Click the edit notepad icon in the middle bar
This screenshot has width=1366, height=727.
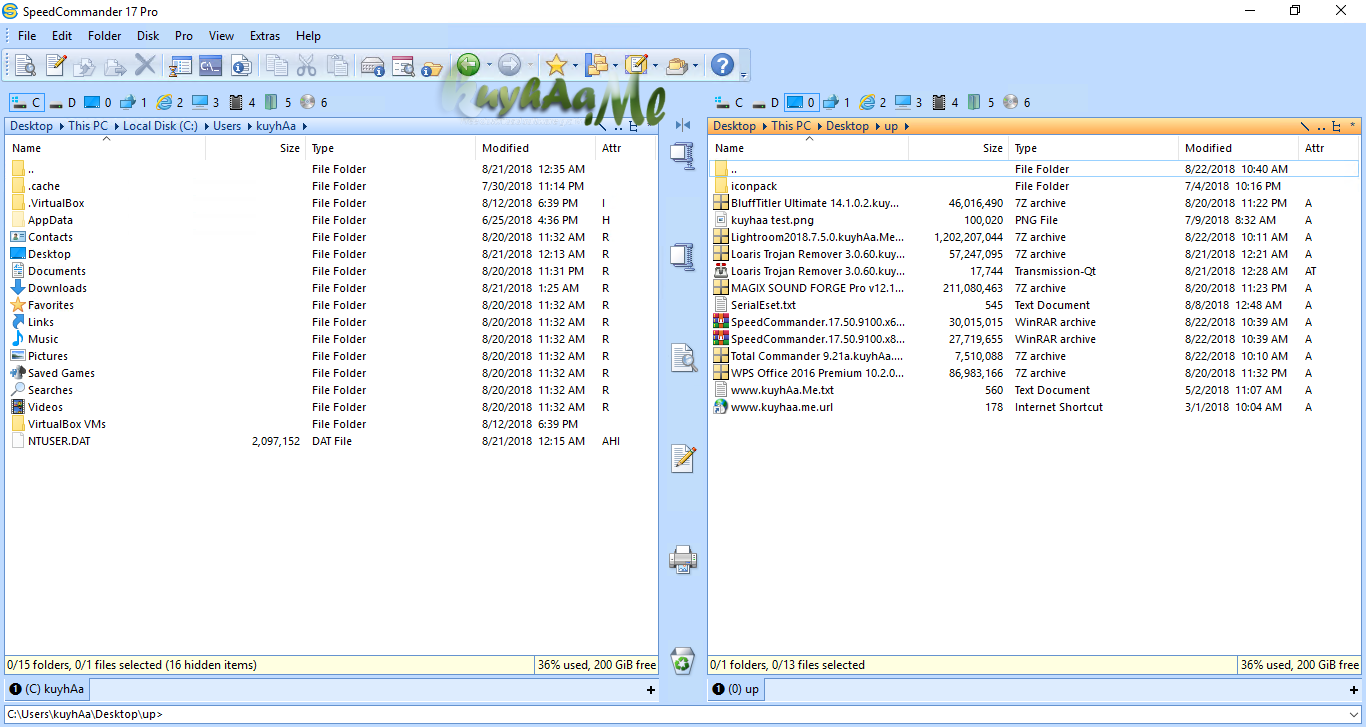click(683, 458)
